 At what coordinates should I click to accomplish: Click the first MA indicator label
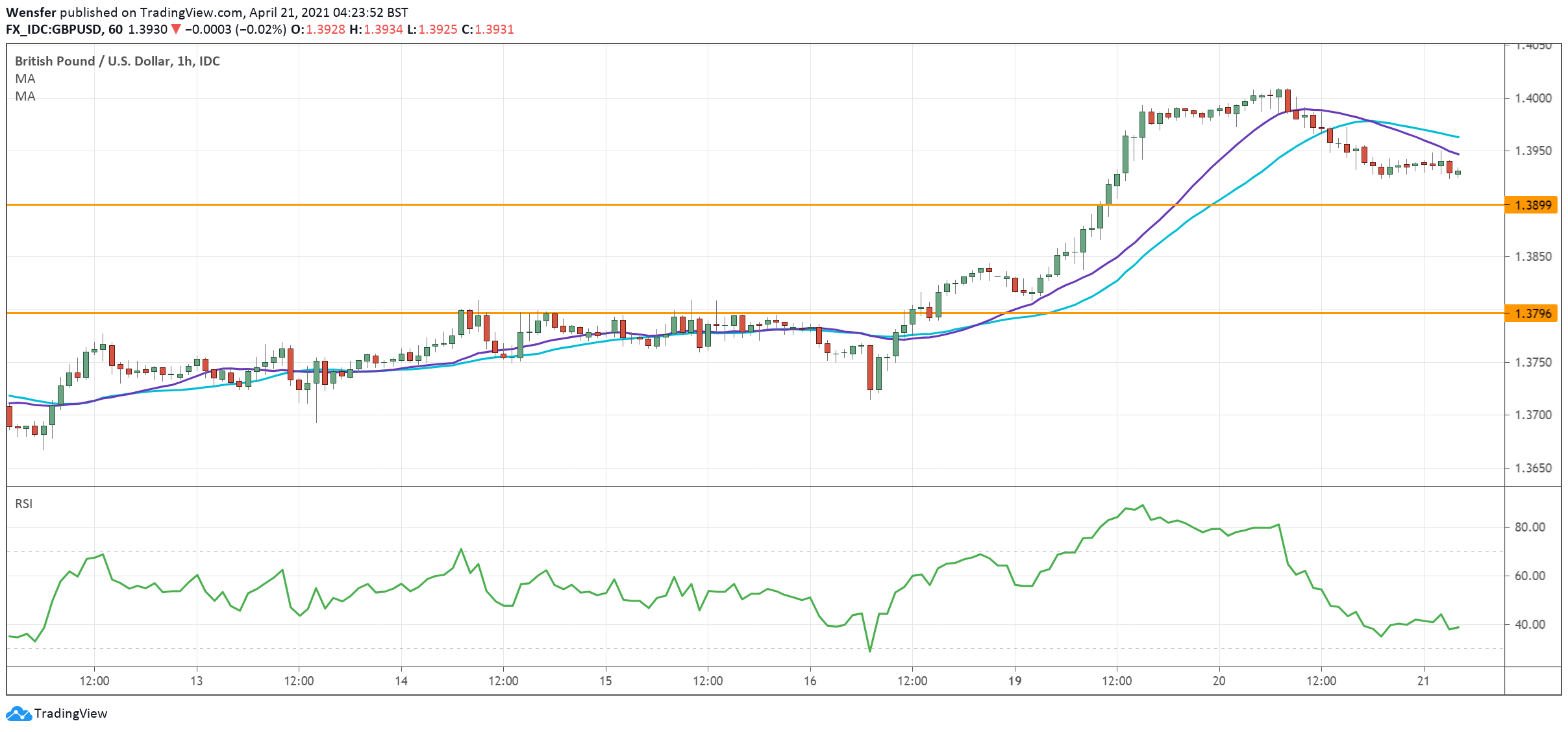pyautogui.click(x=23, y=79)
